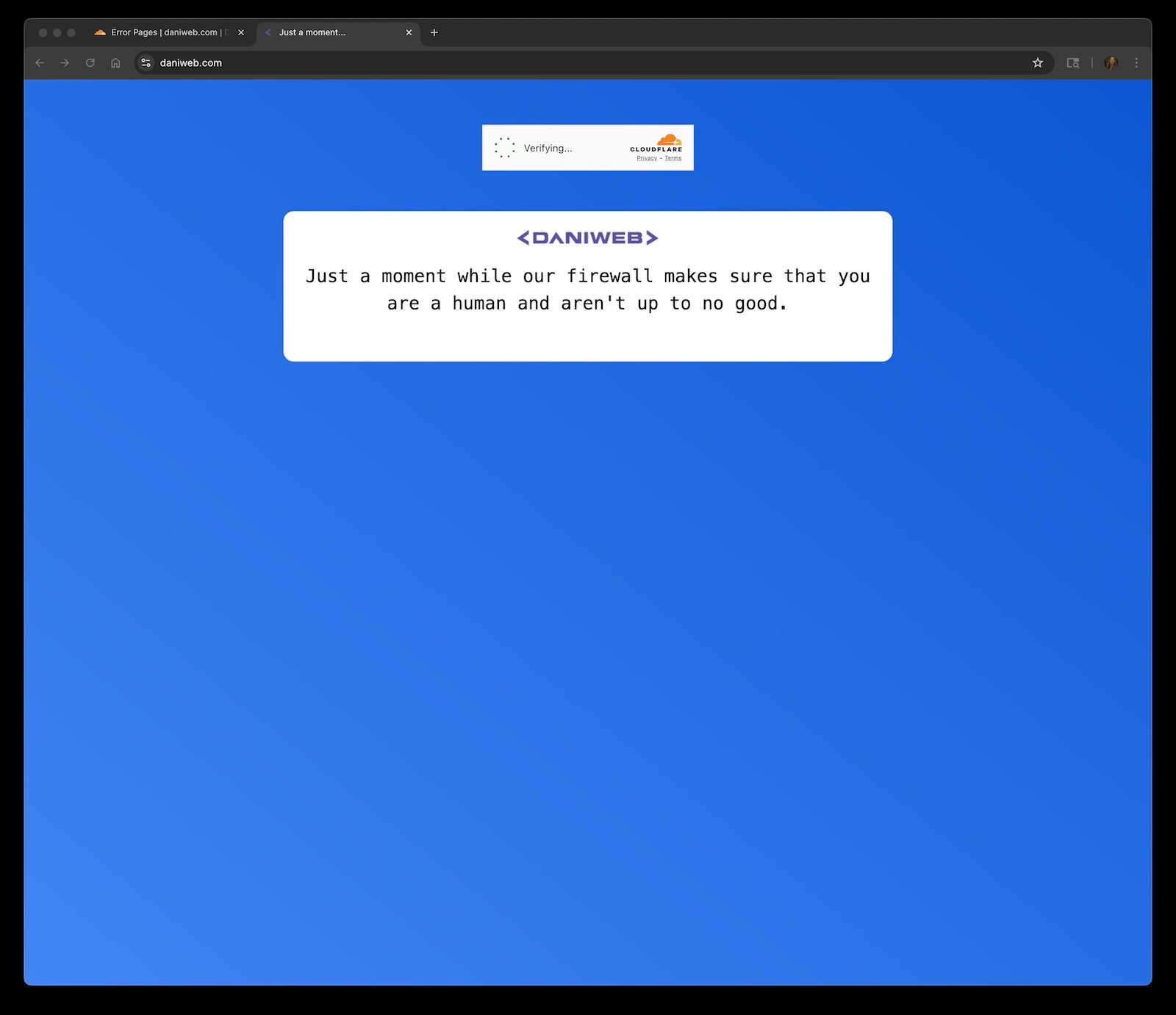Click the DaniWeb logo
Screen dimensions: 1176x1015
[x=588, y=237]
